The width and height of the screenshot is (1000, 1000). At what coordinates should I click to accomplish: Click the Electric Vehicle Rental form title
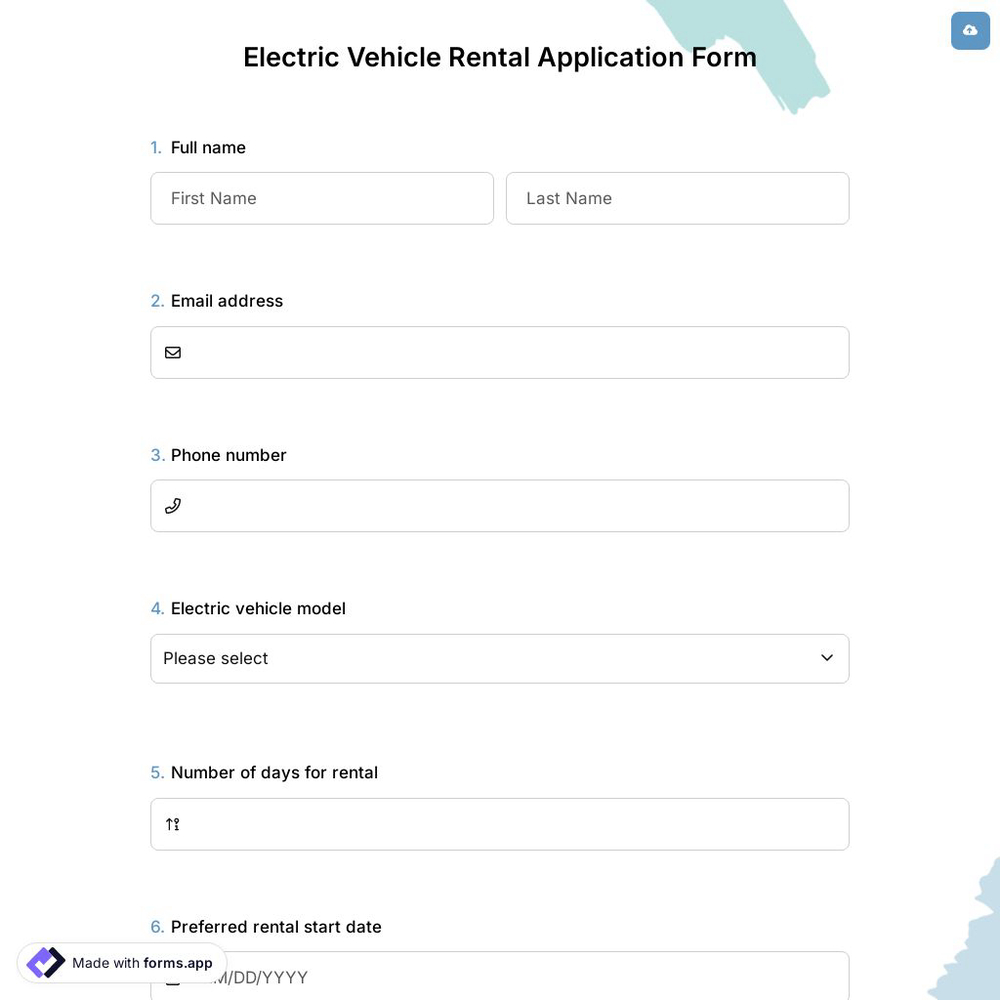[x=499, y=57]
